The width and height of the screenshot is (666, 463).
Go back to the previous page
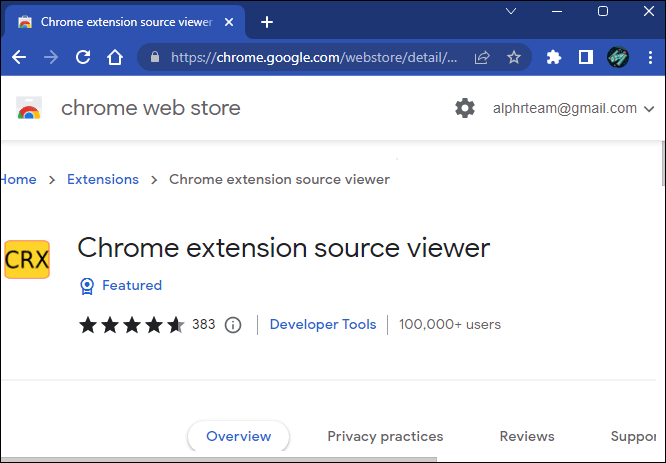[19, 57]
